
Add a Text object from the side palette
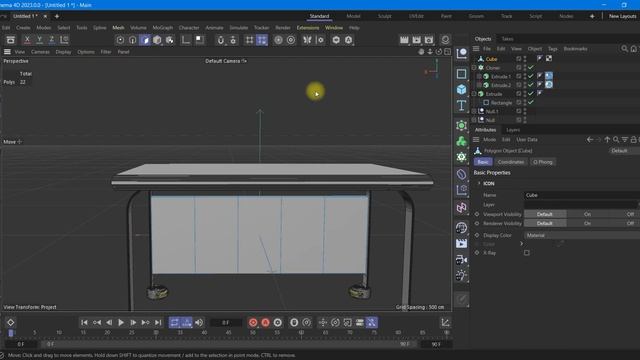pyautogui.click(x=462, y=105)
